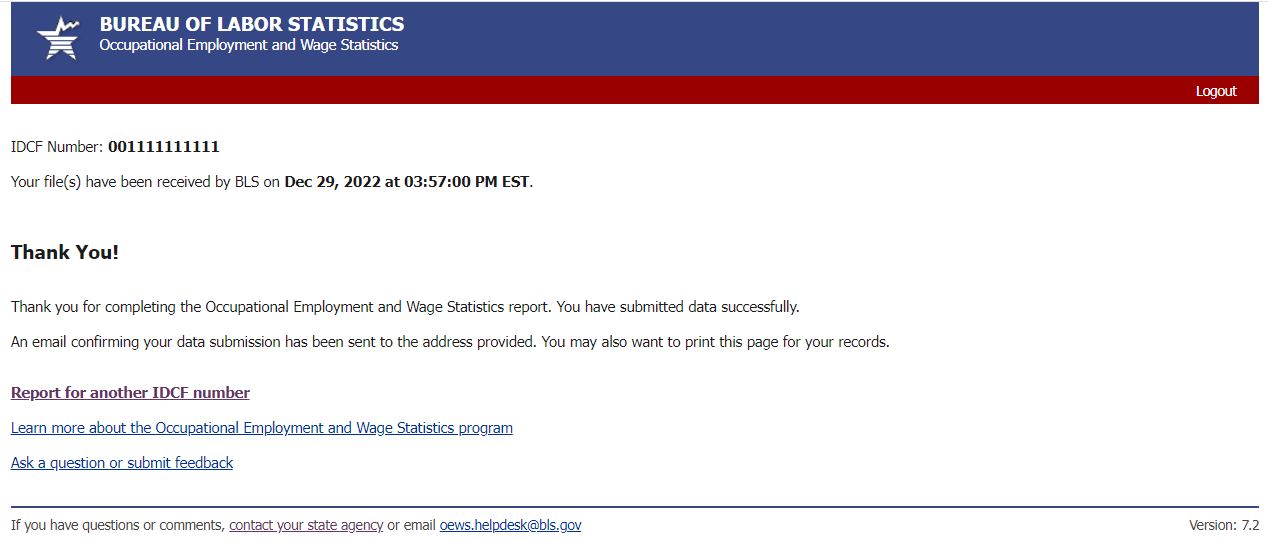Click the IDCF Number label

[57, 147]
